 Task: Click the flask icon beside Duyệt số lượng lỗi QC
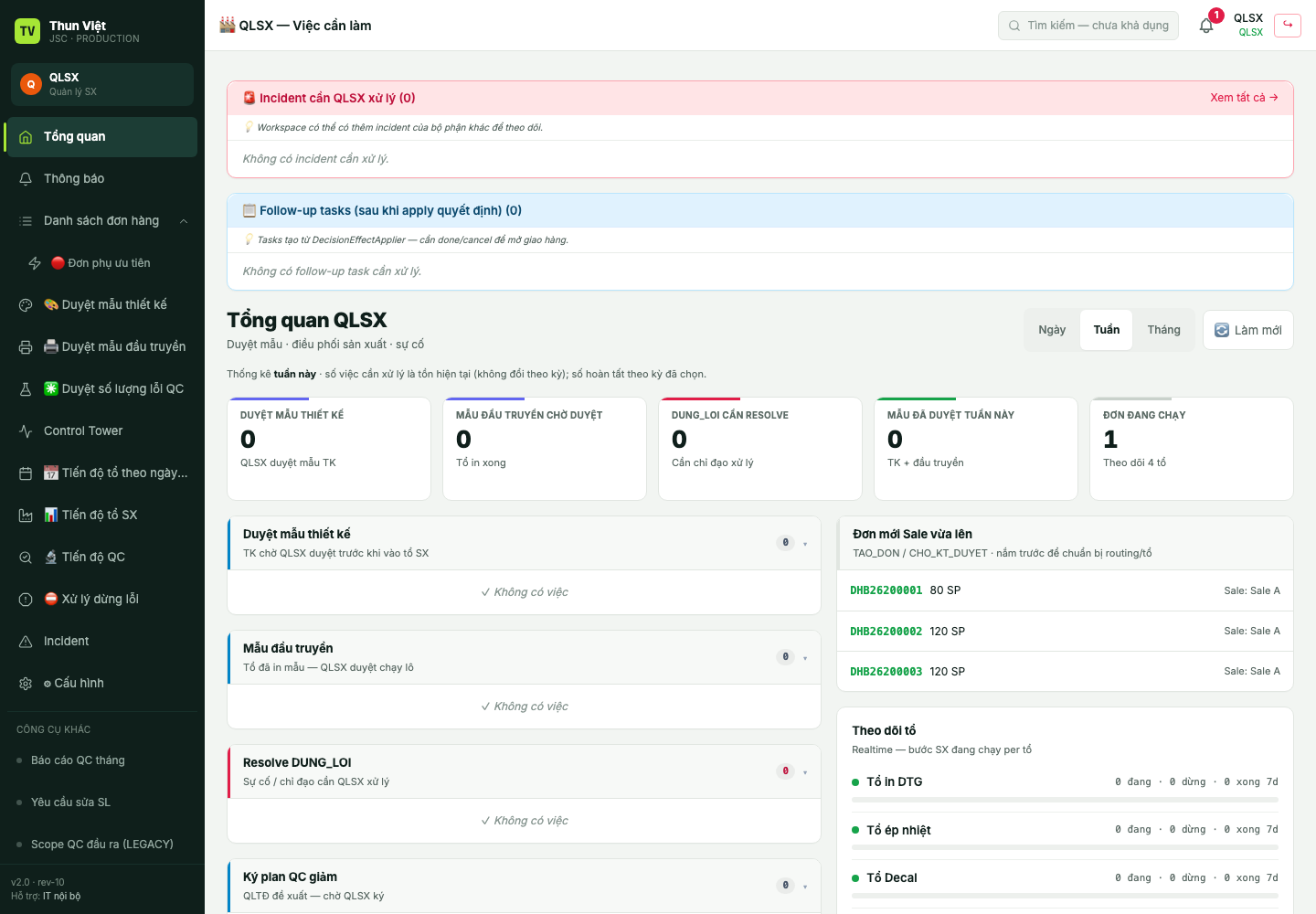tap(26, 389)
